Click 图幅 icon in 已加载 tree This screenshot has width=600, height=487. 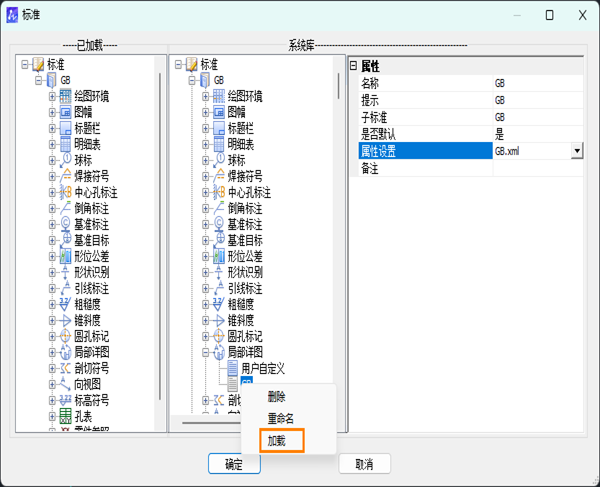(x=65, y=112)
